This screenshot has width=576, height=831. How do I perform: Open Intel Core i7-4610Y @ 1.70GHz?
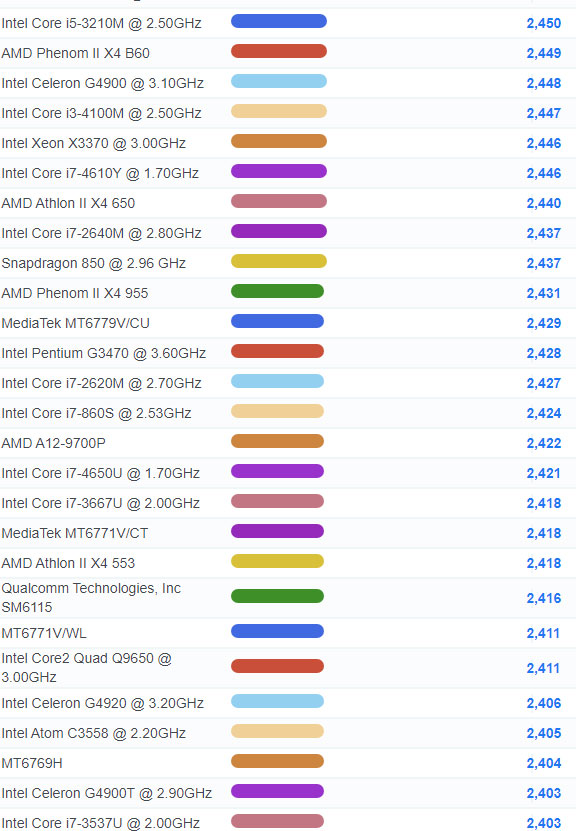pos(100,173)
